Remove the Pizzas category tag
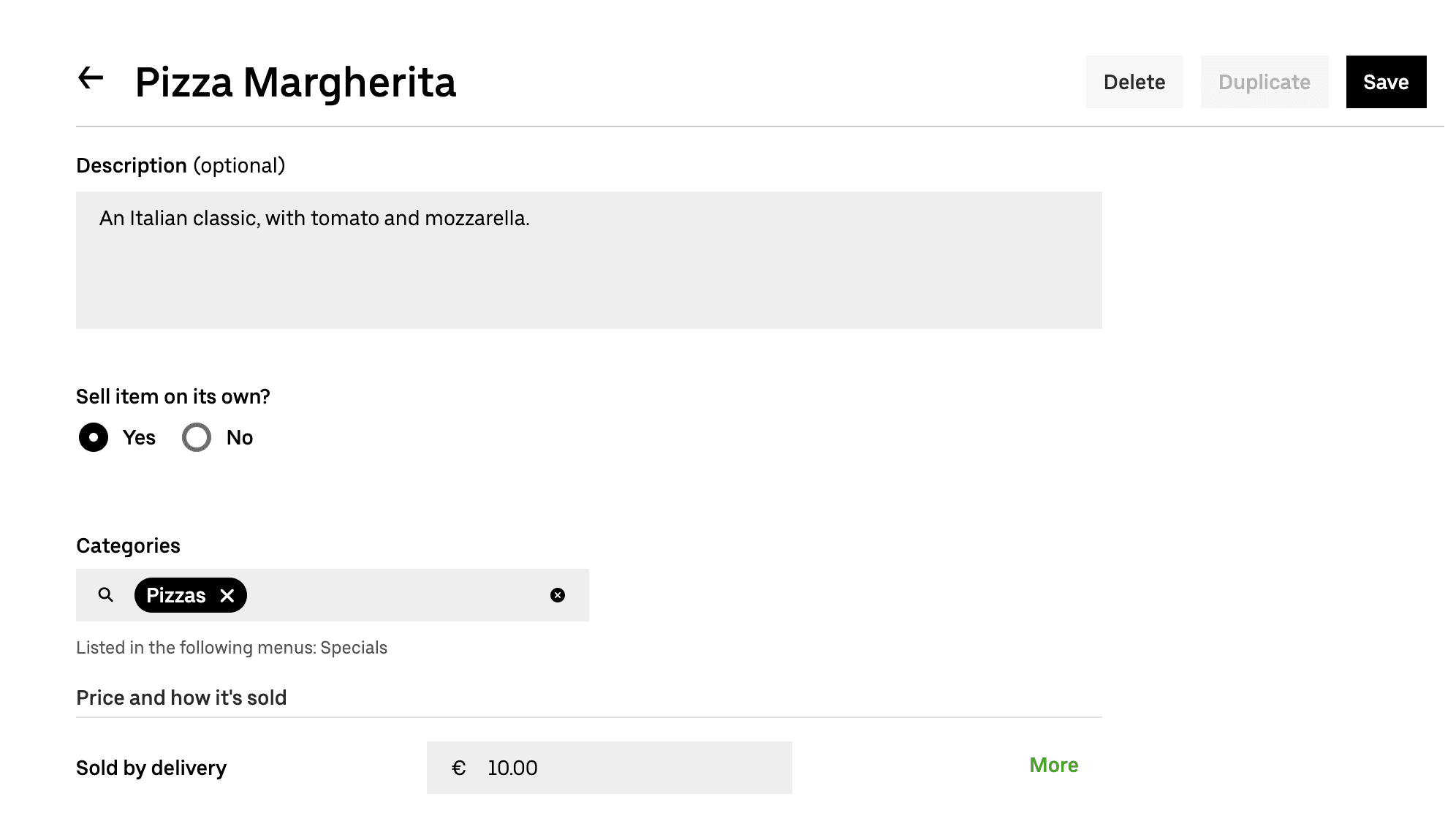The width and height of the screenshot is (1456, 813). pos(227,596)
